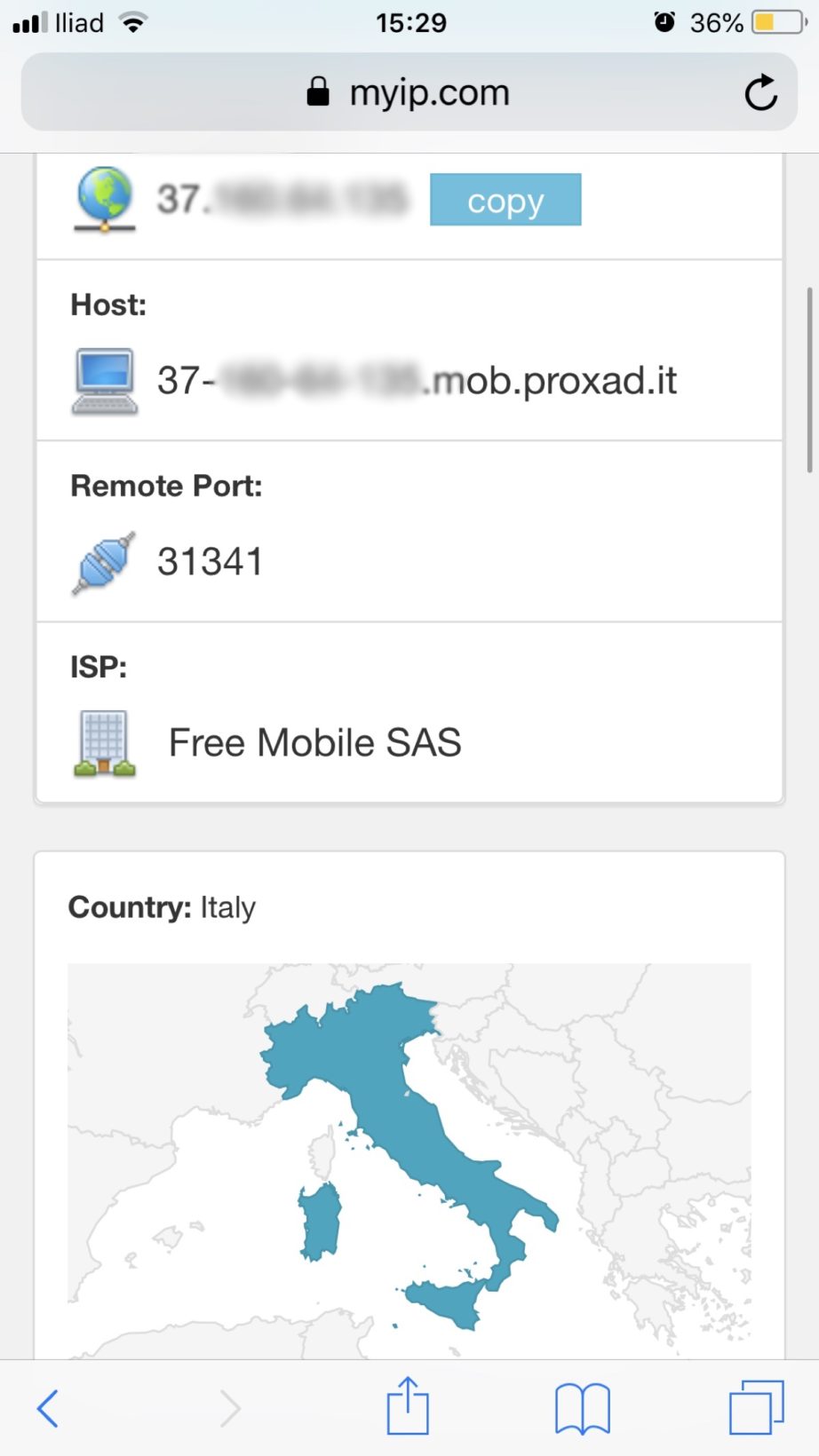
Task: Tap the computer icon under Host
Action: pos(105,382)
